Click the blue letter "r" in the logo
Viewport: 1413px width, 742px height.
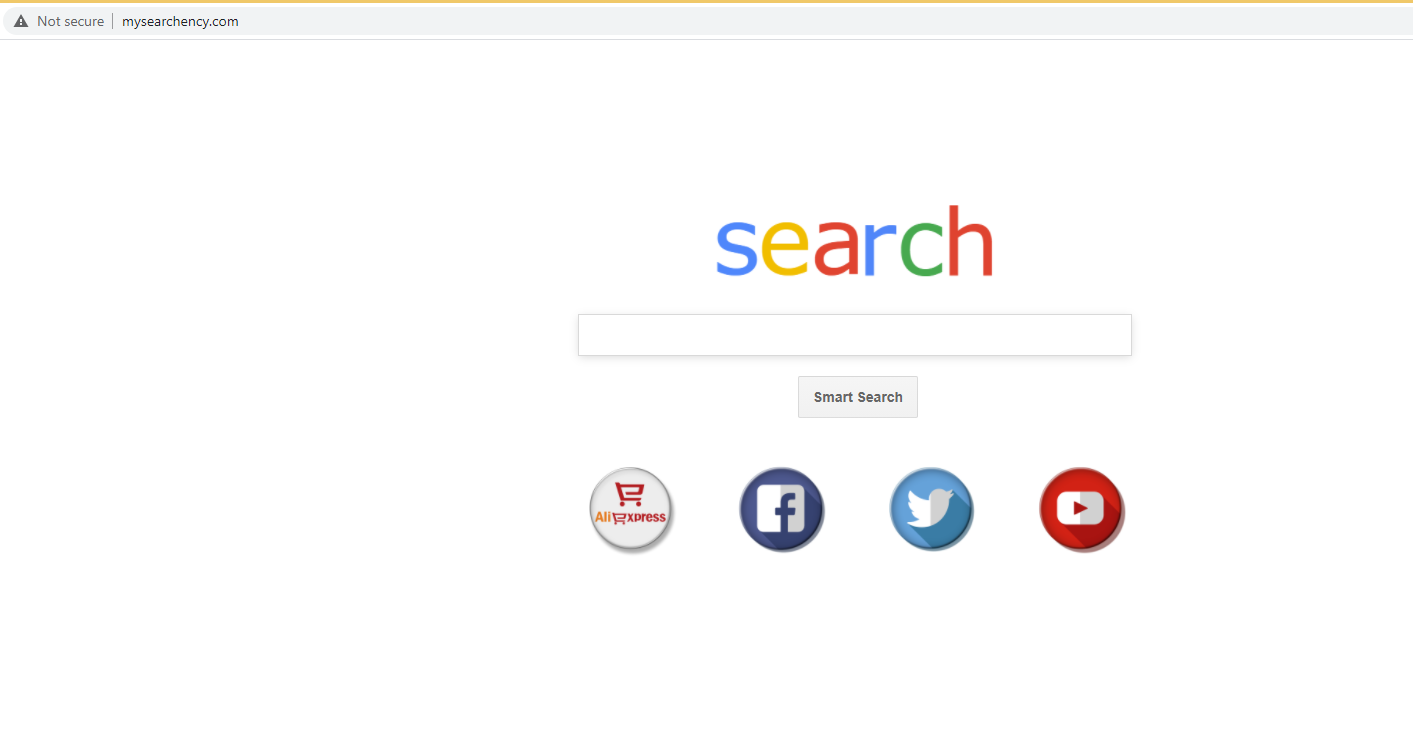(x=879, y=250)
